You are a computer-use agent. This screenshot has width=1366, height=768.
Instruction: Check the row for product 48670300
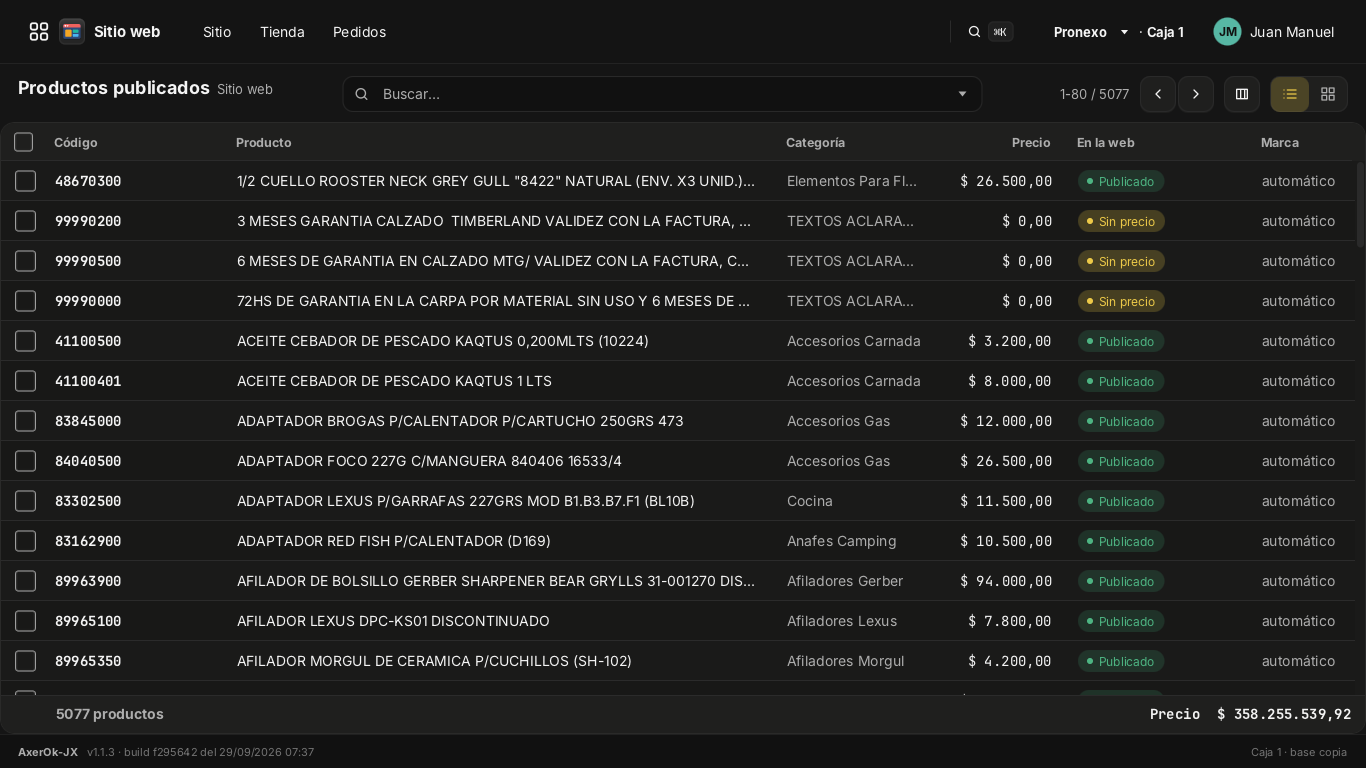pyautogui.click(x=26, y=181)
